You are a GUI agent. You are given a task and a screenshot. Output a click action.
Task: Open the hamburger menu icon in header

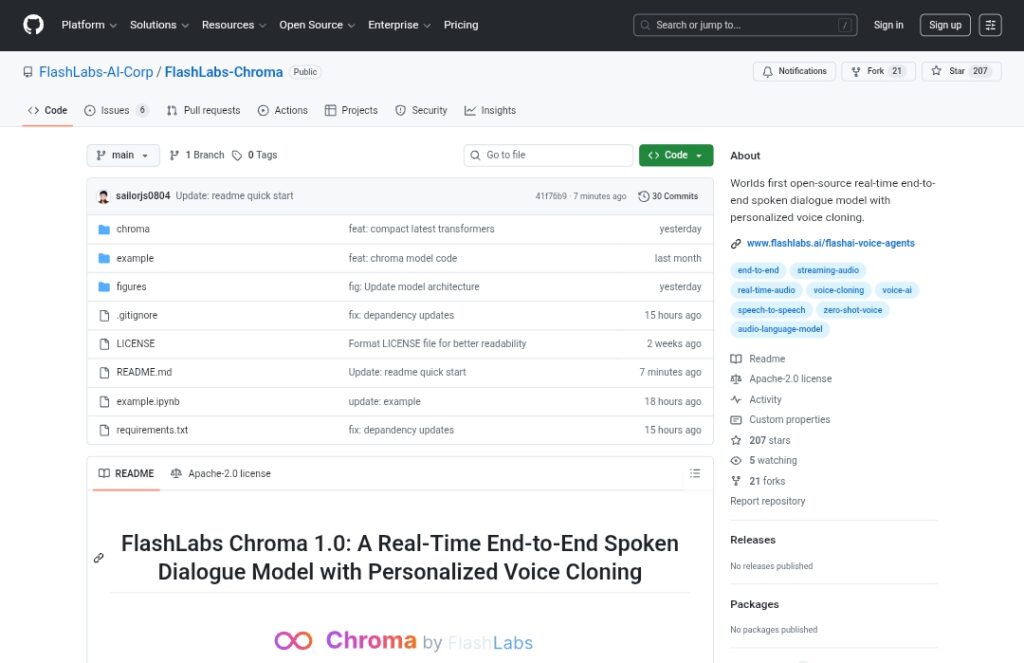click(x=990, y=25)
